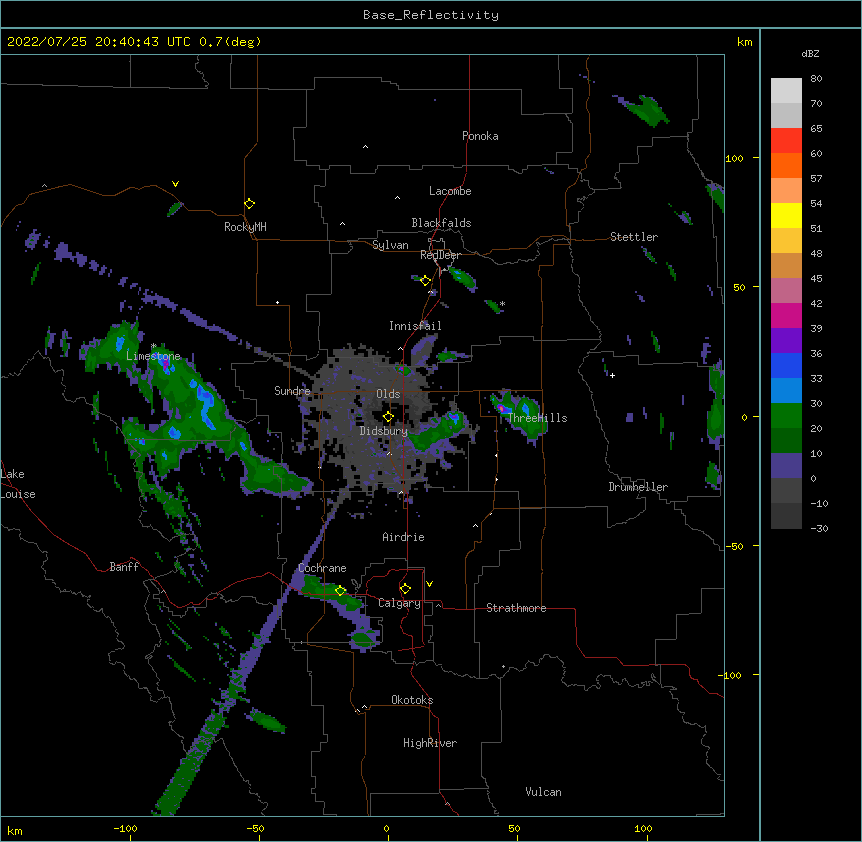This screenshot has width=862, height=842.
Task: Click the Calgary city label
Action: tap(399, 603)
